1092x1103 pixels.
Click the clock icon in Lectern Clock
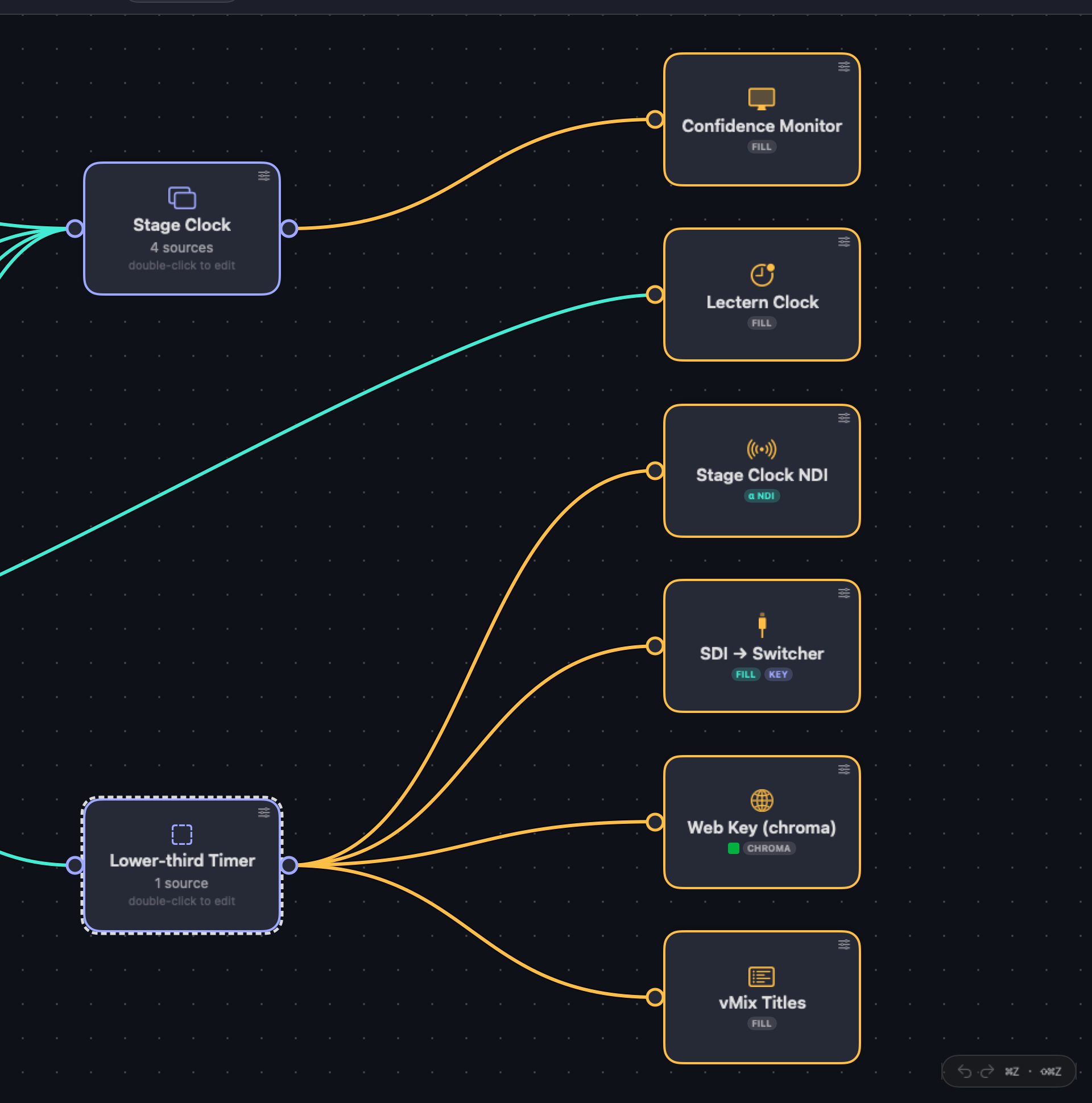[762, 275]
